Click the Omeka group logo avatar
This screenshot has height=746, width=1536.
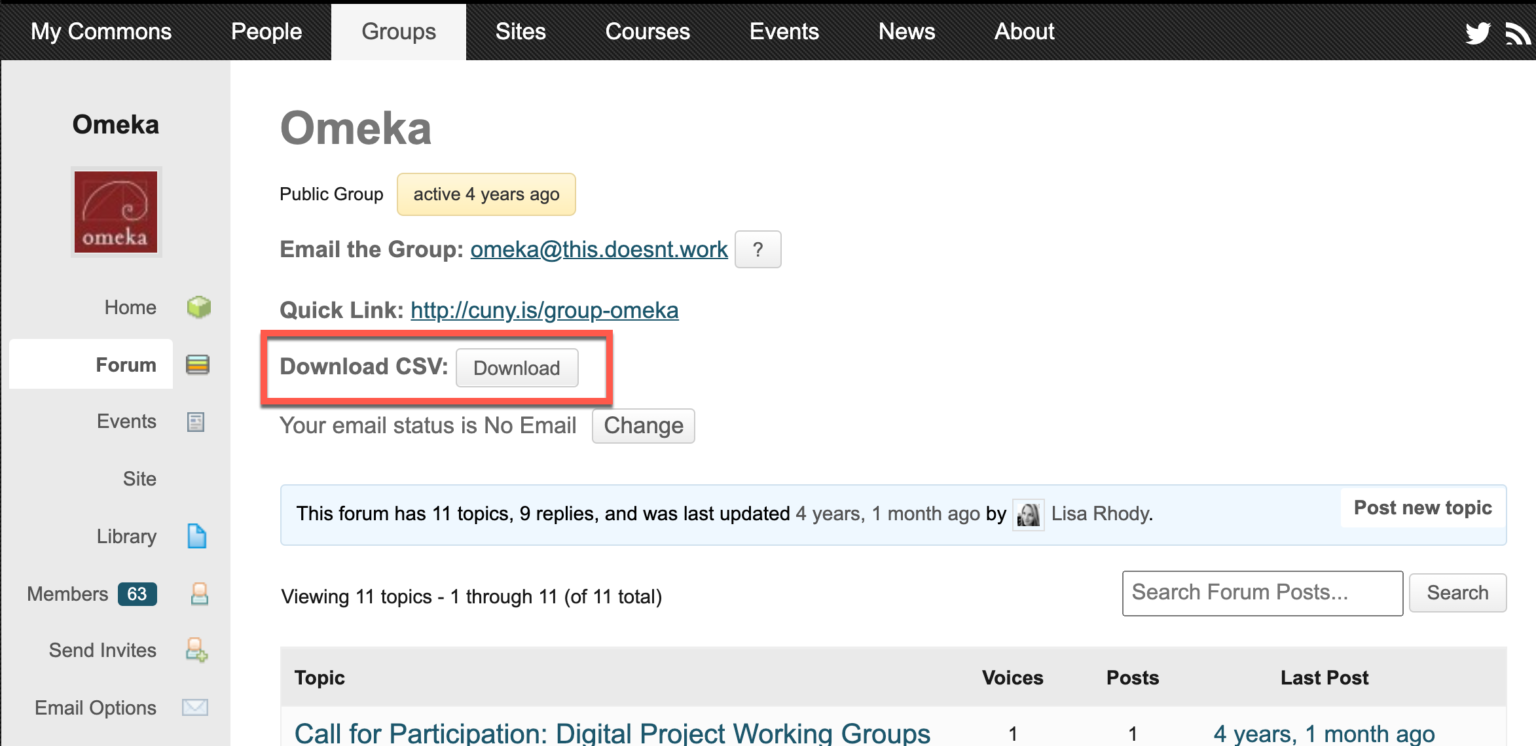pos(115,212)
